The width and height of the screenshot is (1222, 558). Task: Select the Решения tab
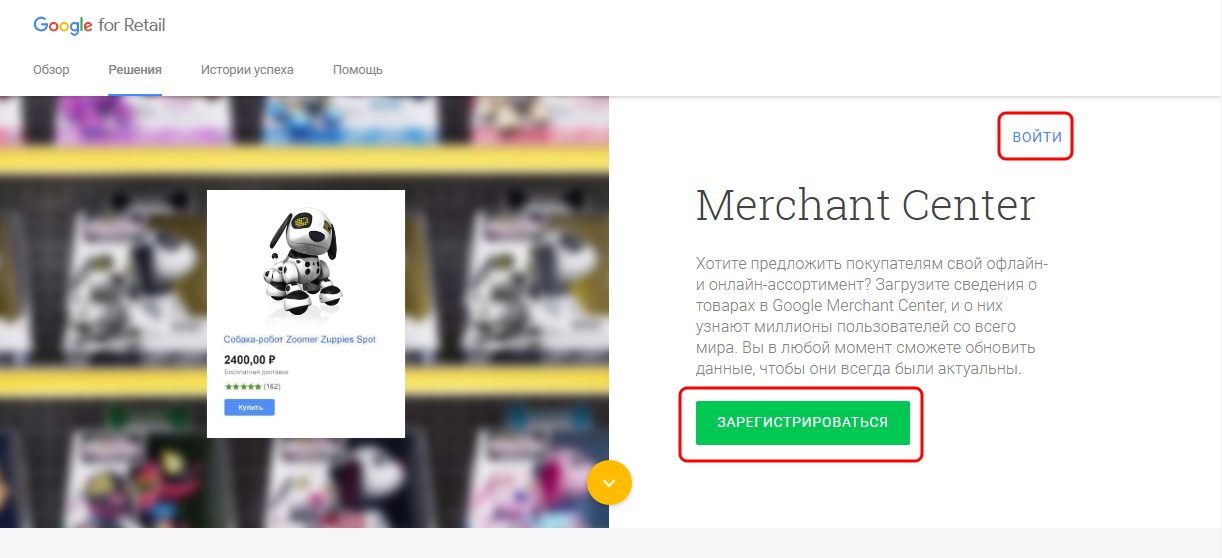[x=135, y=70]
